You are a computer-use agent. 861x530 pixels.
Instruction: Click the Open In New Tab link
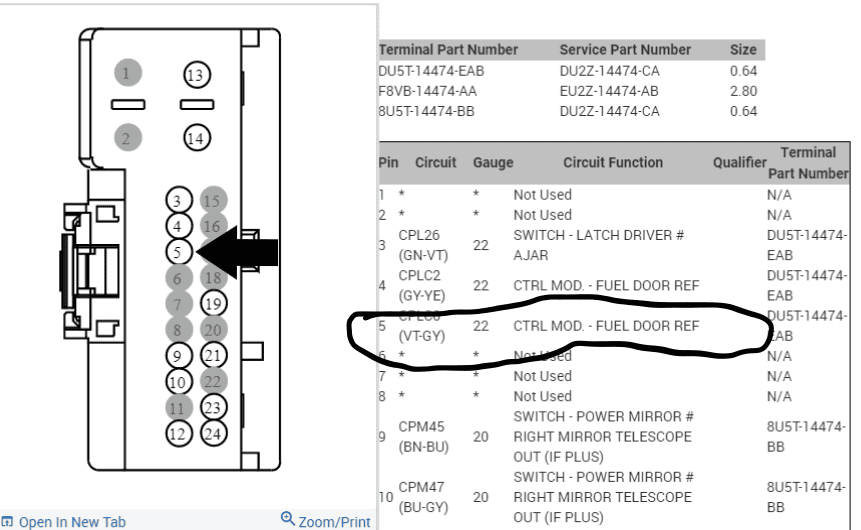[72, 522]
